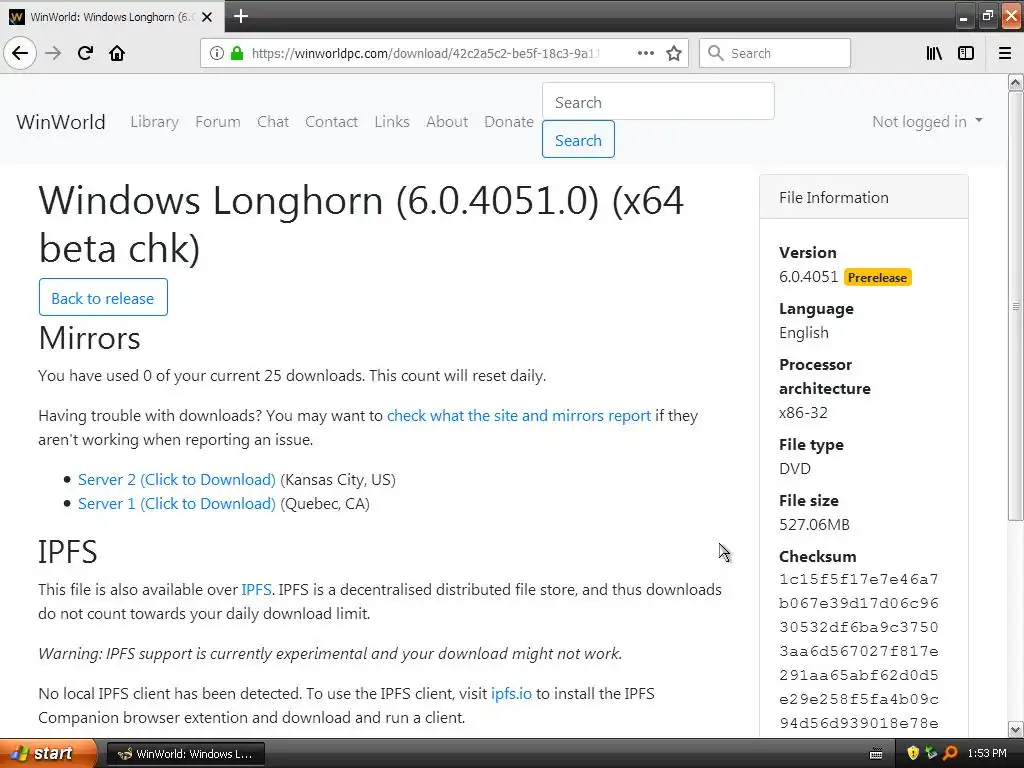1024x768 pixels.
Task: Open the browser home page icon
Action: pyautogui.click(x=117, y=53)
